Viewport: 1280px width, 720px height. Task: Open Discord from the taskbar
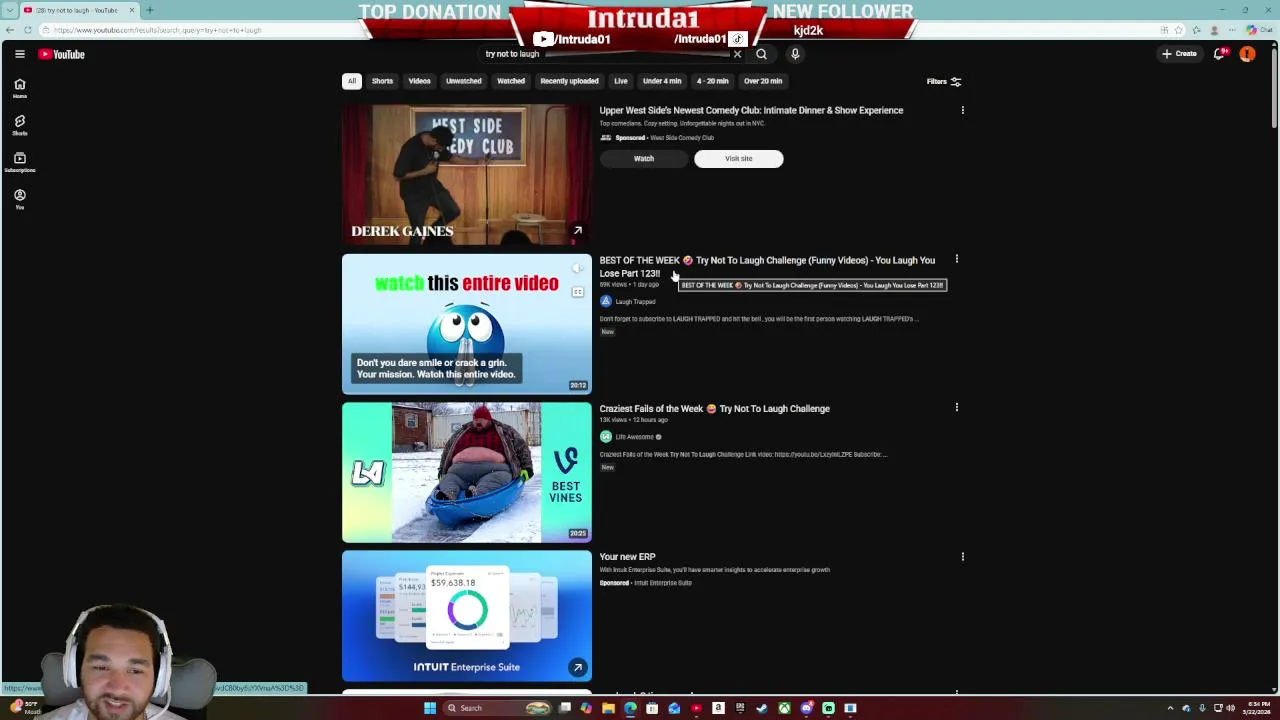click(806, 708)
